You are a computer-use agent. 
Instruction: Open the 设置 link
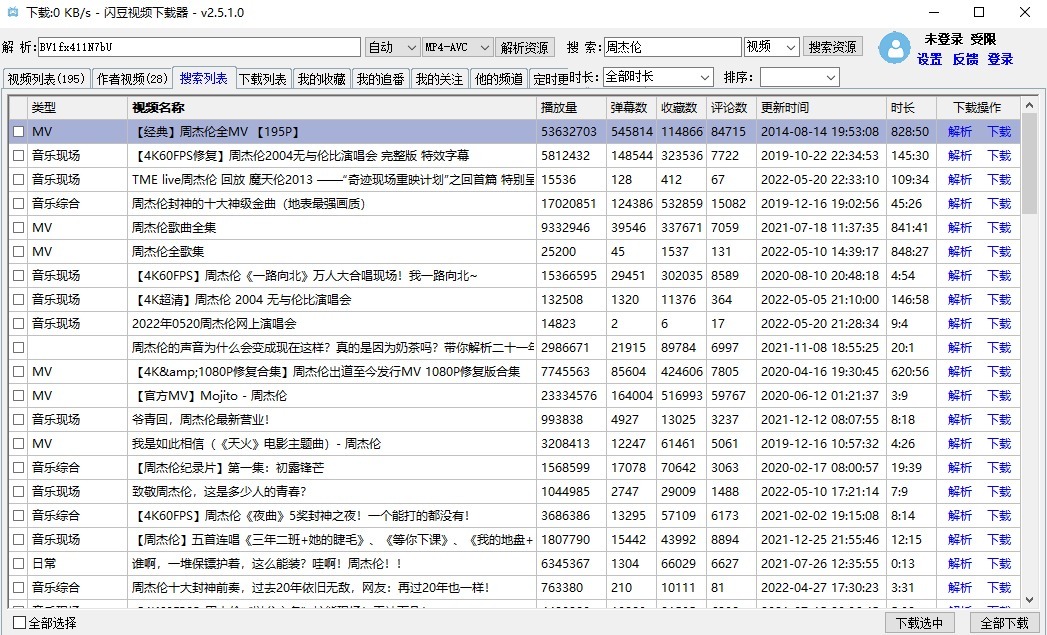click(929, 59)
